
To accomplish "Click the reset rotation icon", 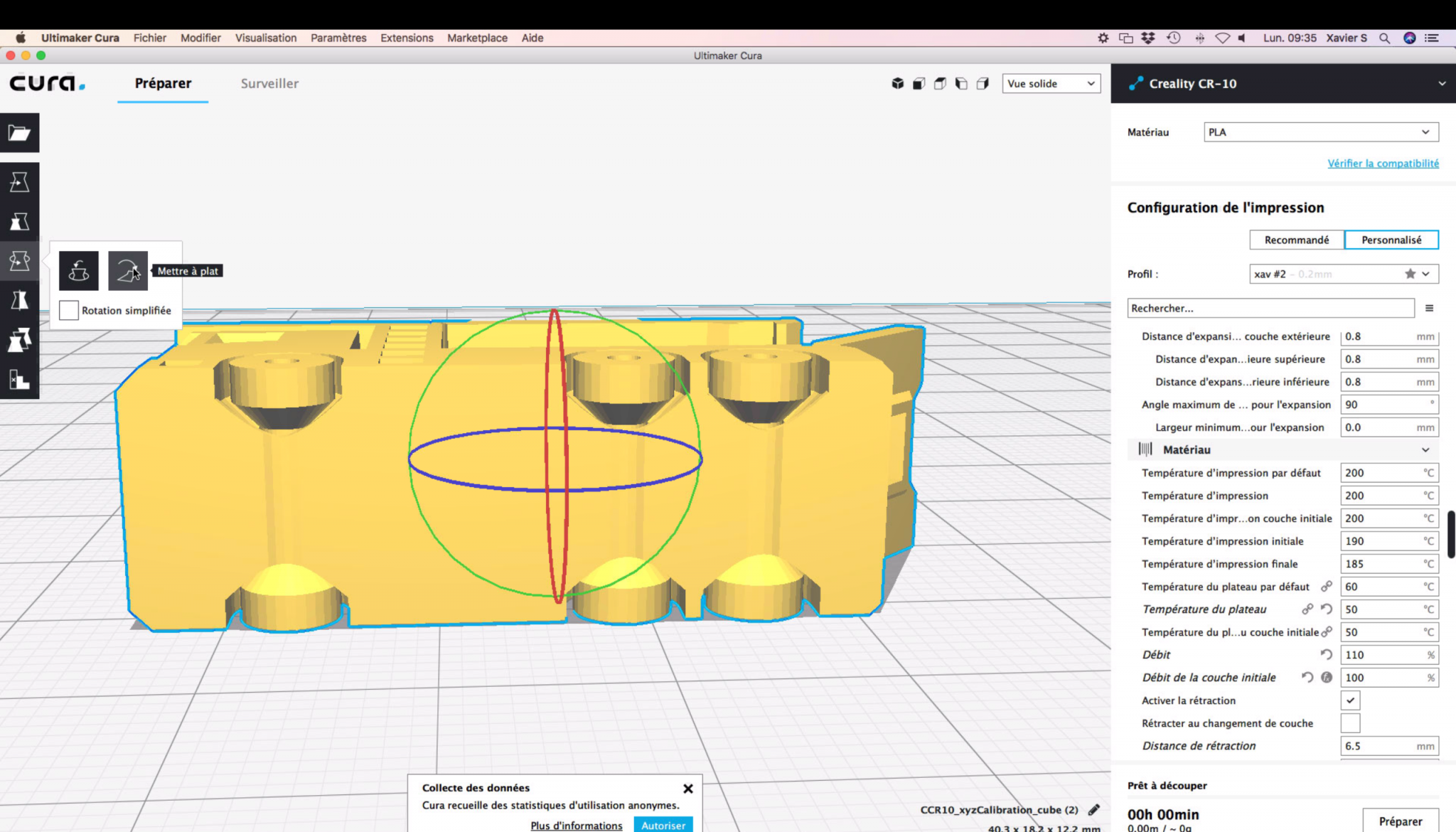I will tap(78, 270).
